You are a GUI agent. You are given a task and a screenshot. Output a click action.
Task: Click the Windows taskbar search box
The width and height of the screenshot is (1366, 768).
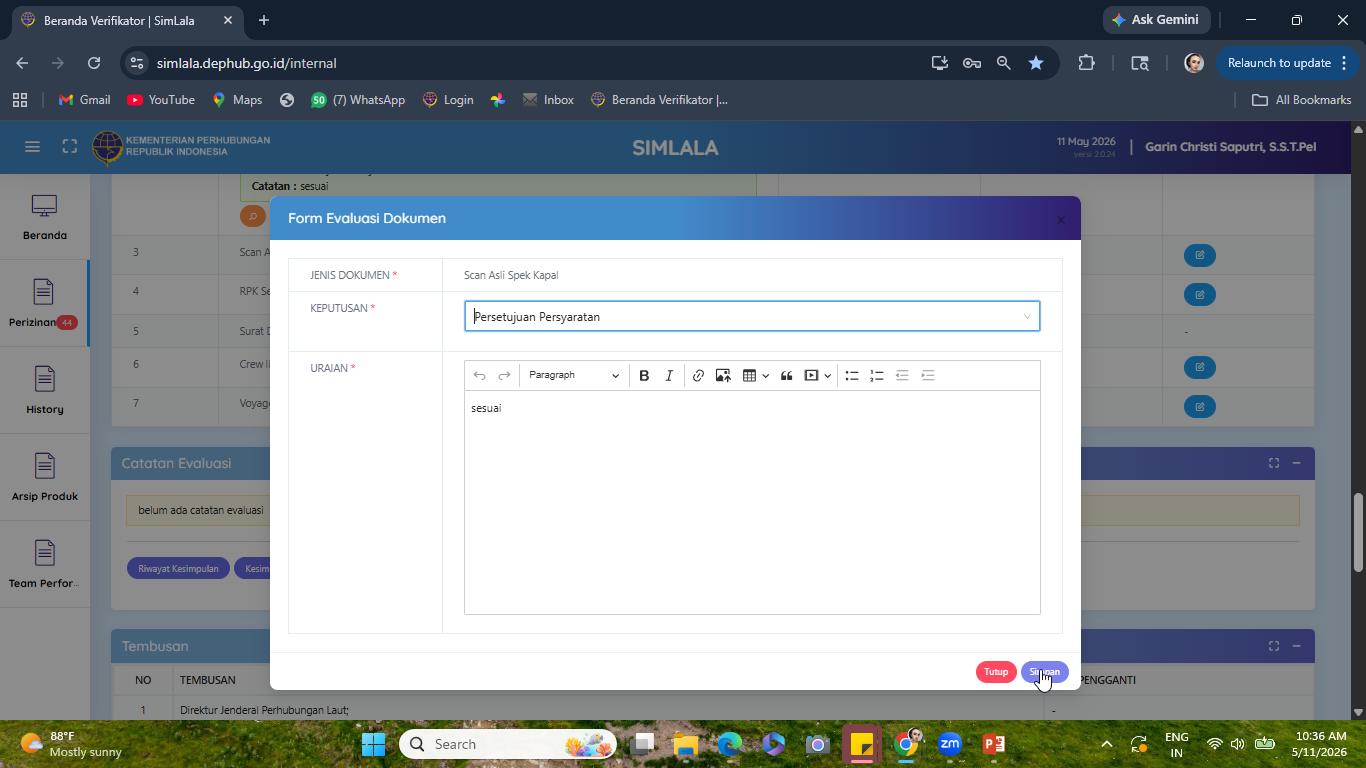508,744
